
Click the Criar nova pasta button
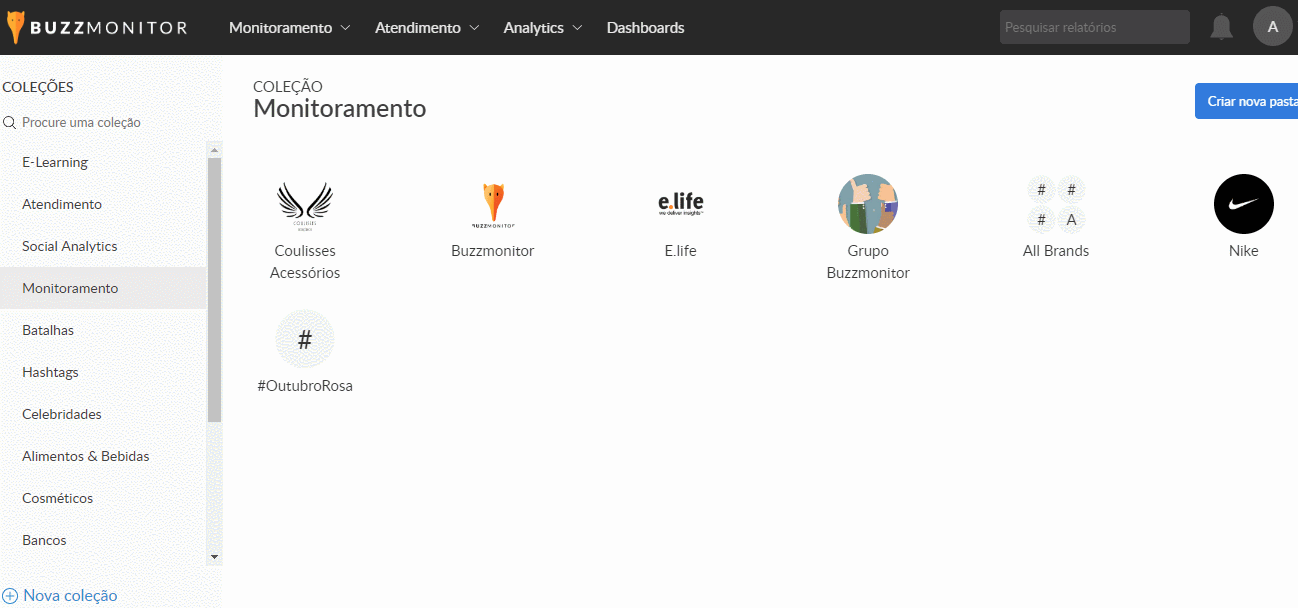1250,101
